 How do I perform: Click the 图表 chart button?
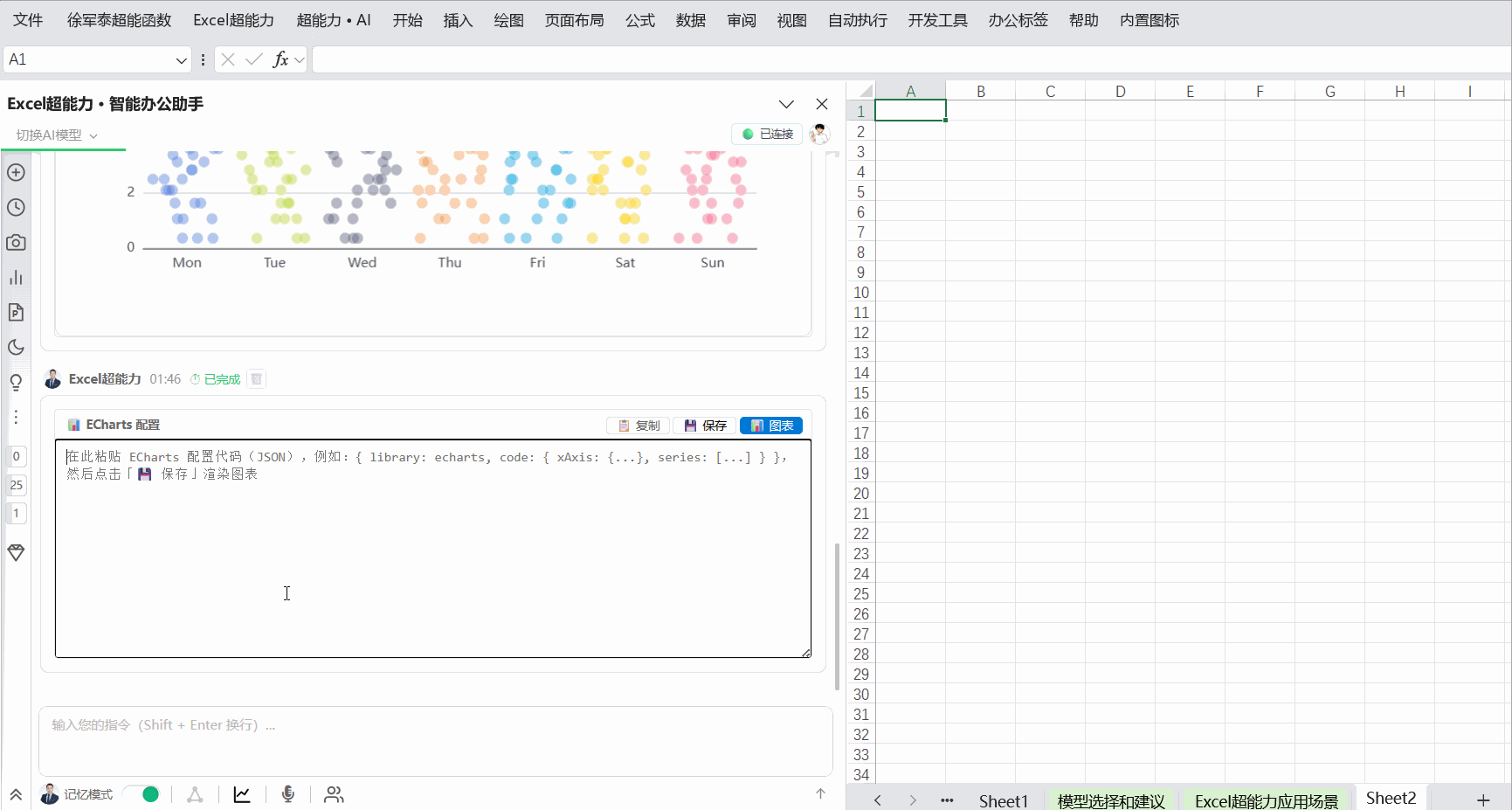(771, 426)
